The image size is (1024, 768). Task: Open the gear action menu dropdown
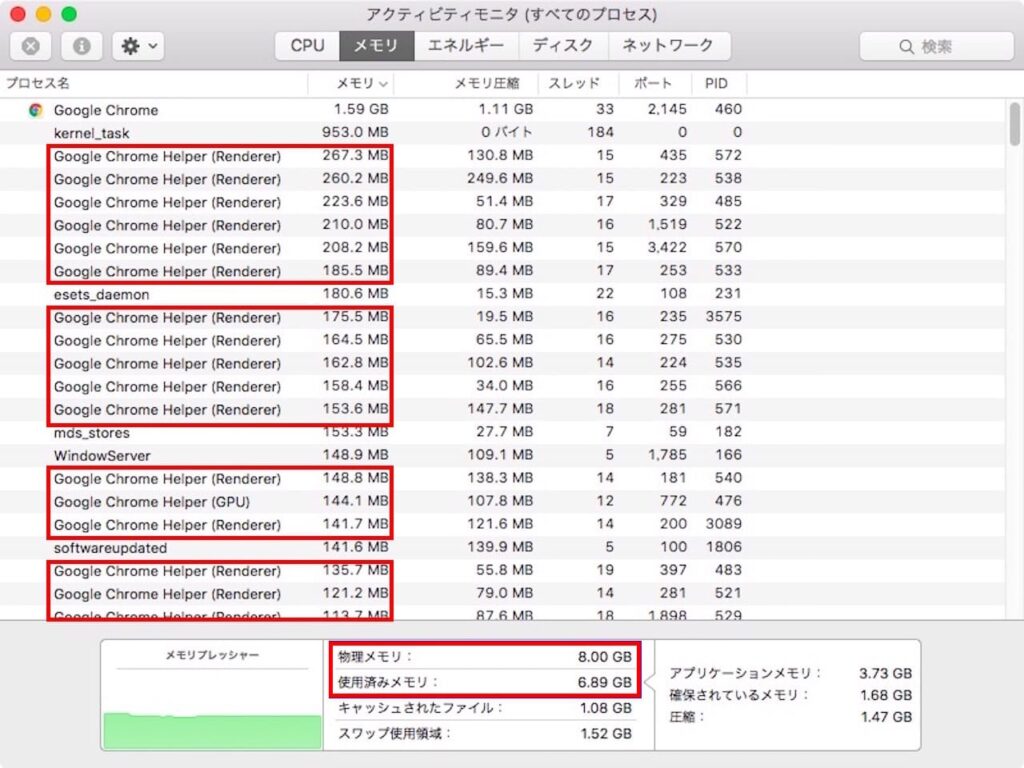(x=138, y=46)
